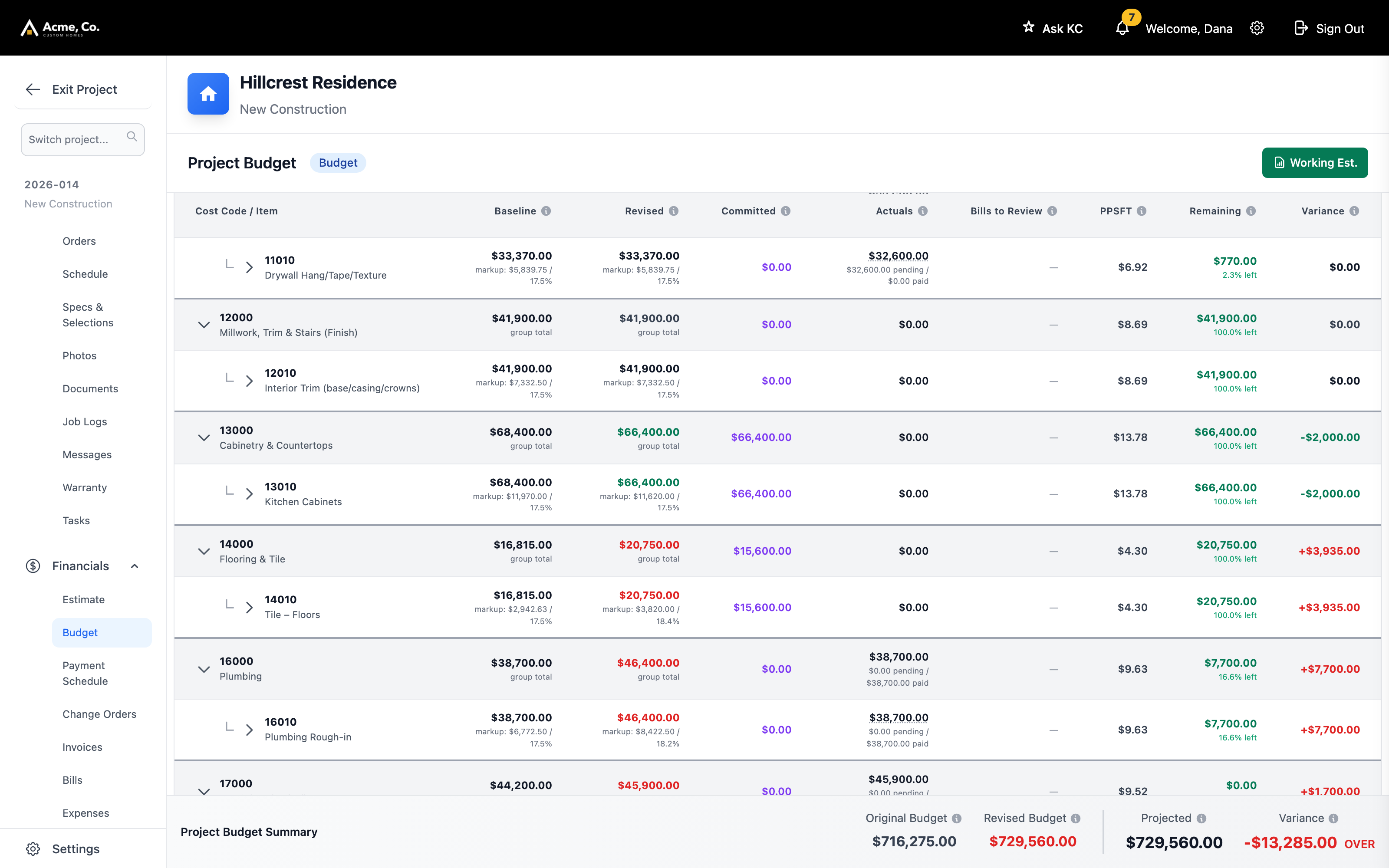Click the Ask KC star icon

(1029, 27)
